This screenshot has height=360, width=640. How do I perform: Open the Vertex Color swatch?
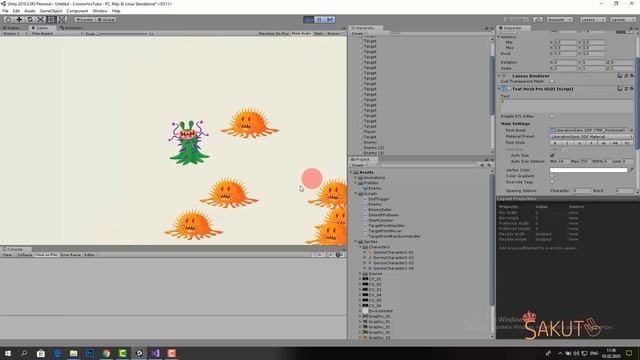pos(588,170)
